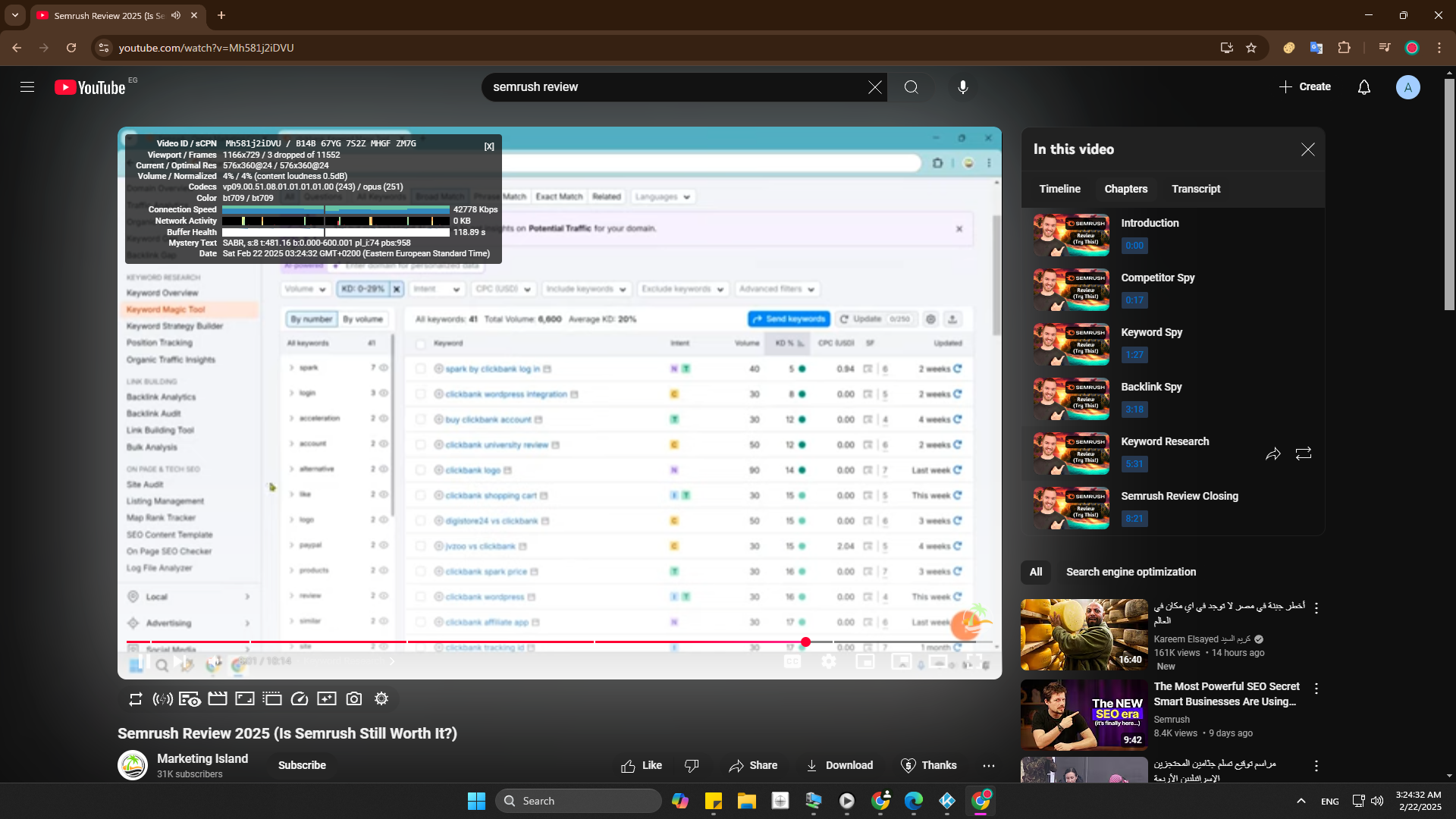The image size is (1456, 819).
Task: Dislike the video with thumbs down
Action: (692, 766)
